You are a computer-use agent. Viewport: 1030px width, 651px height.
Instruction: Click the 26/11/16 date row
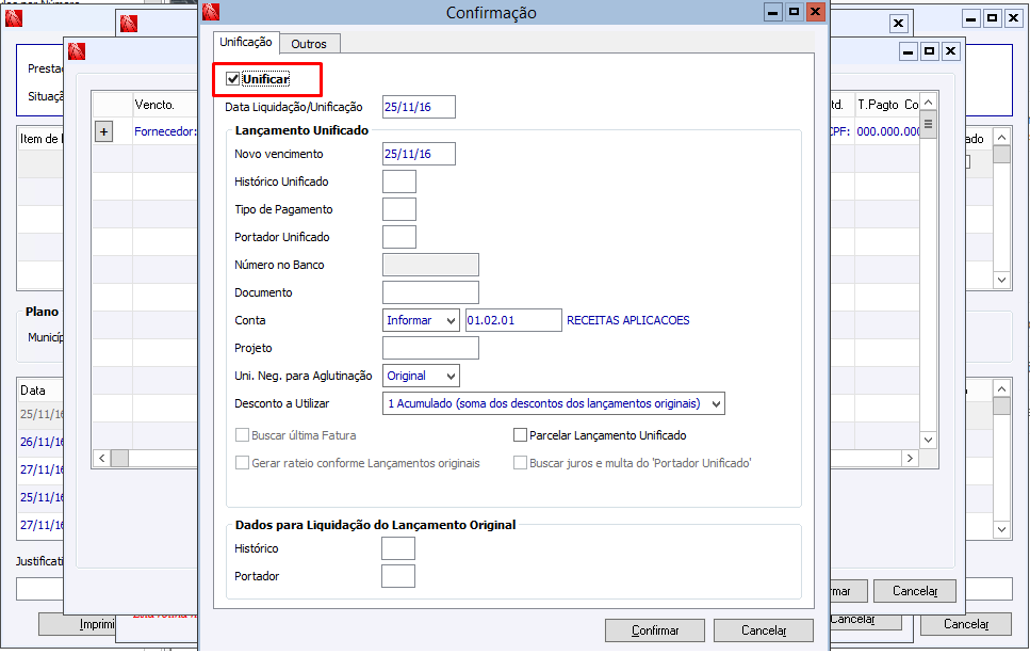click(x=42, y=441)
